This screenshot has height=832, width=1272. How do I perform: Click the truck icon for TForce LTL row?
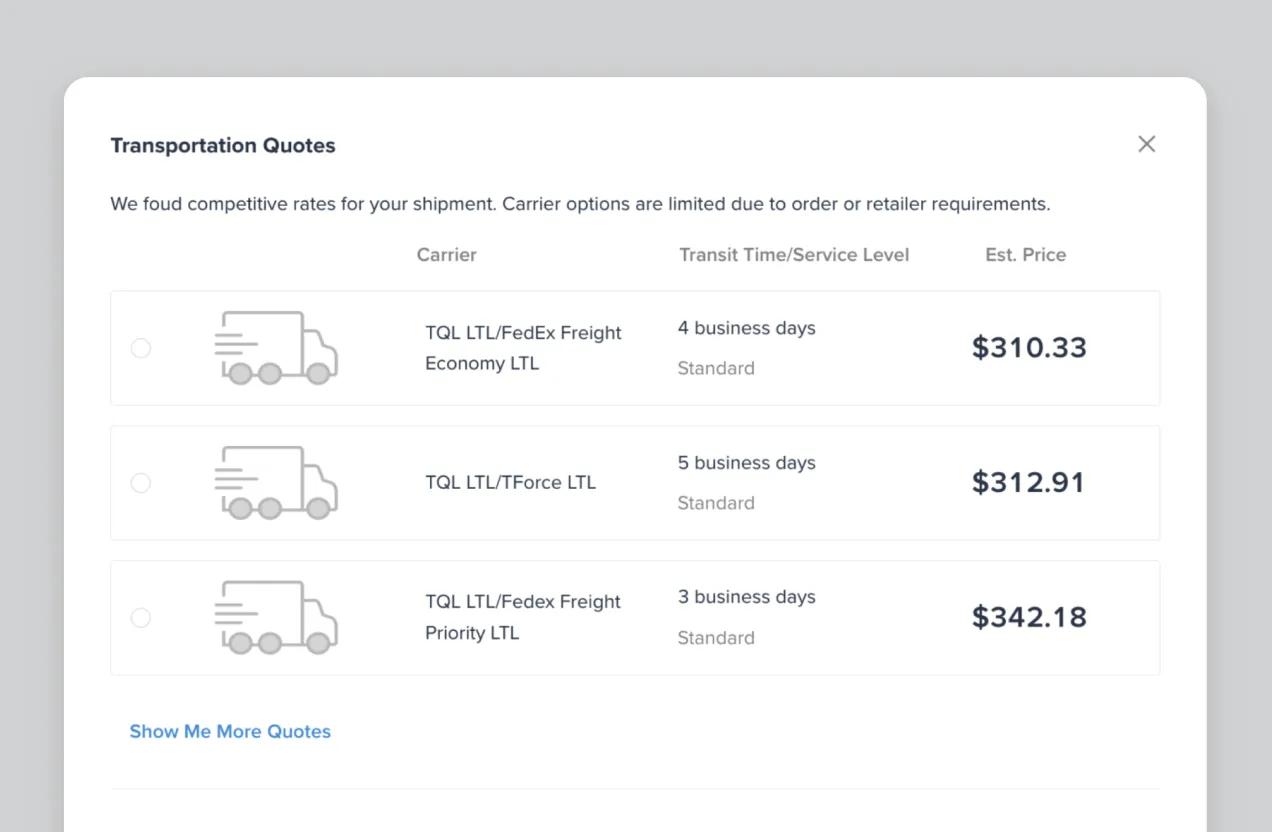(x=276, y=483)
